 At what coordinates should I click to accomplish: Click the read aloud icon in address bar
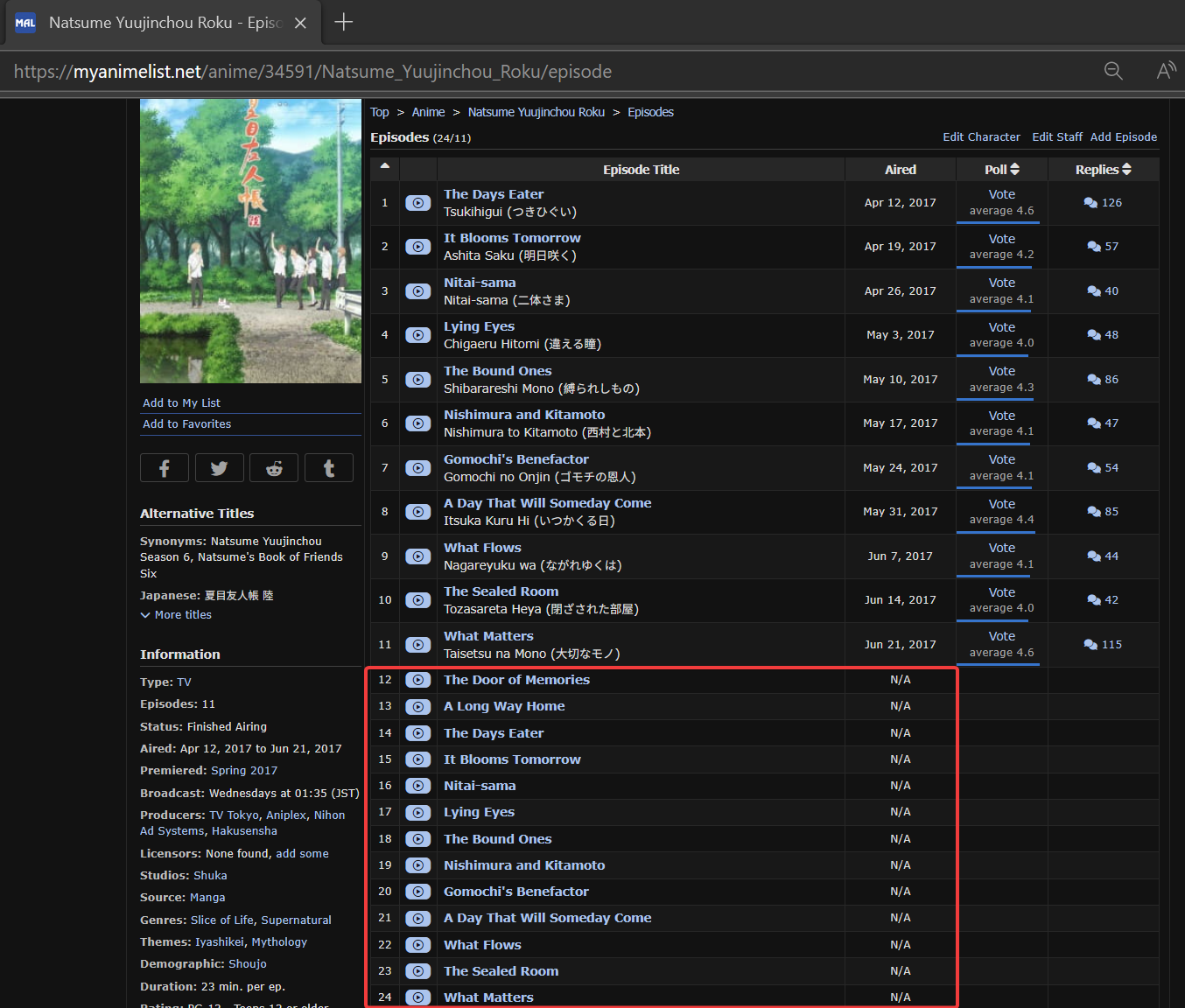pyautogui.click(x=1166, y=71)
